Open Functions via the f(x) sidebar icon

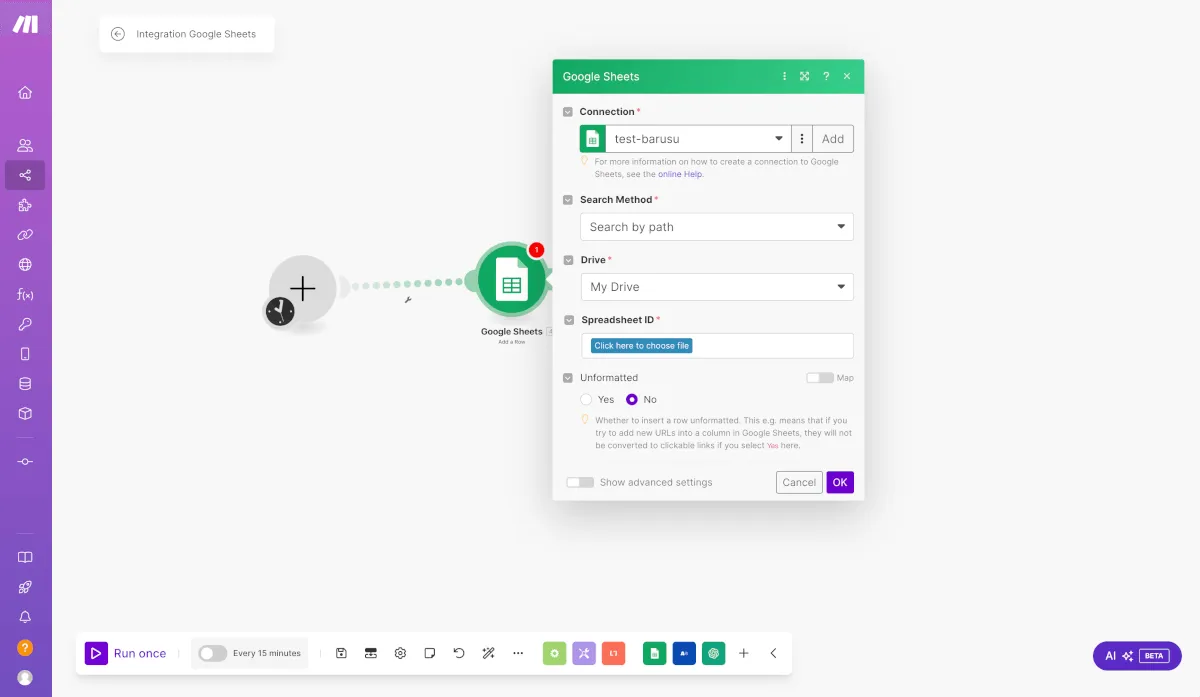point(25,294)
